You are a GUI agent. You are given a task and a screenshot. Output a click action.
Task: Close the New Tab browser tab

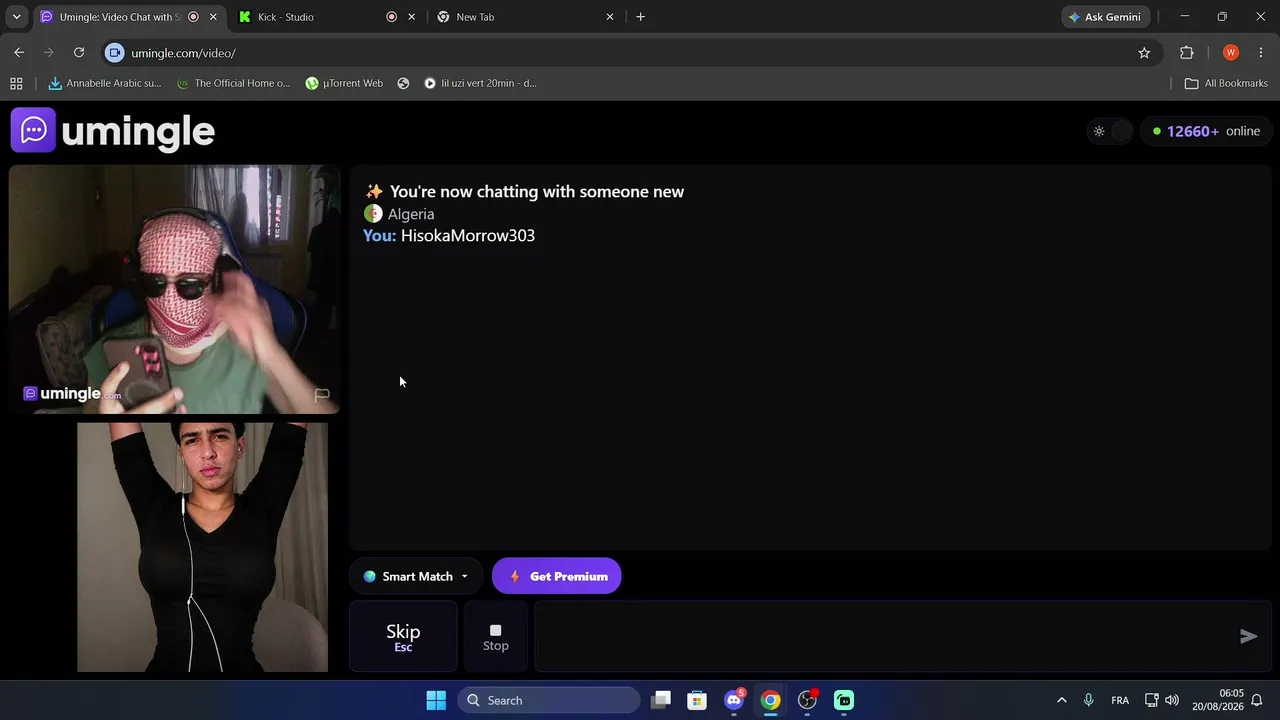point(610,17)
